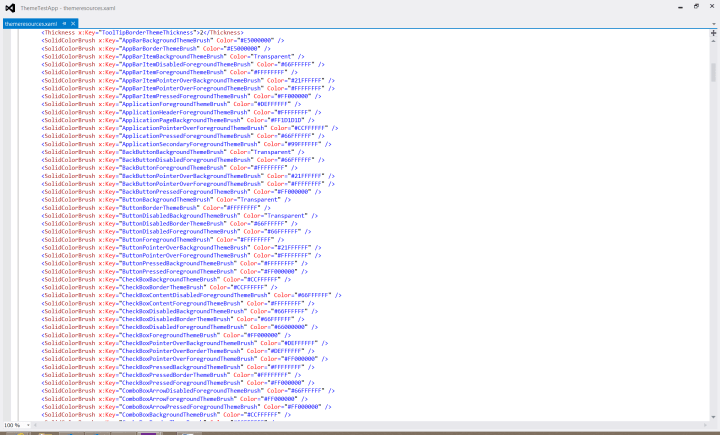Open the 100% zoom level dropdown

click(x=27, y=425)
